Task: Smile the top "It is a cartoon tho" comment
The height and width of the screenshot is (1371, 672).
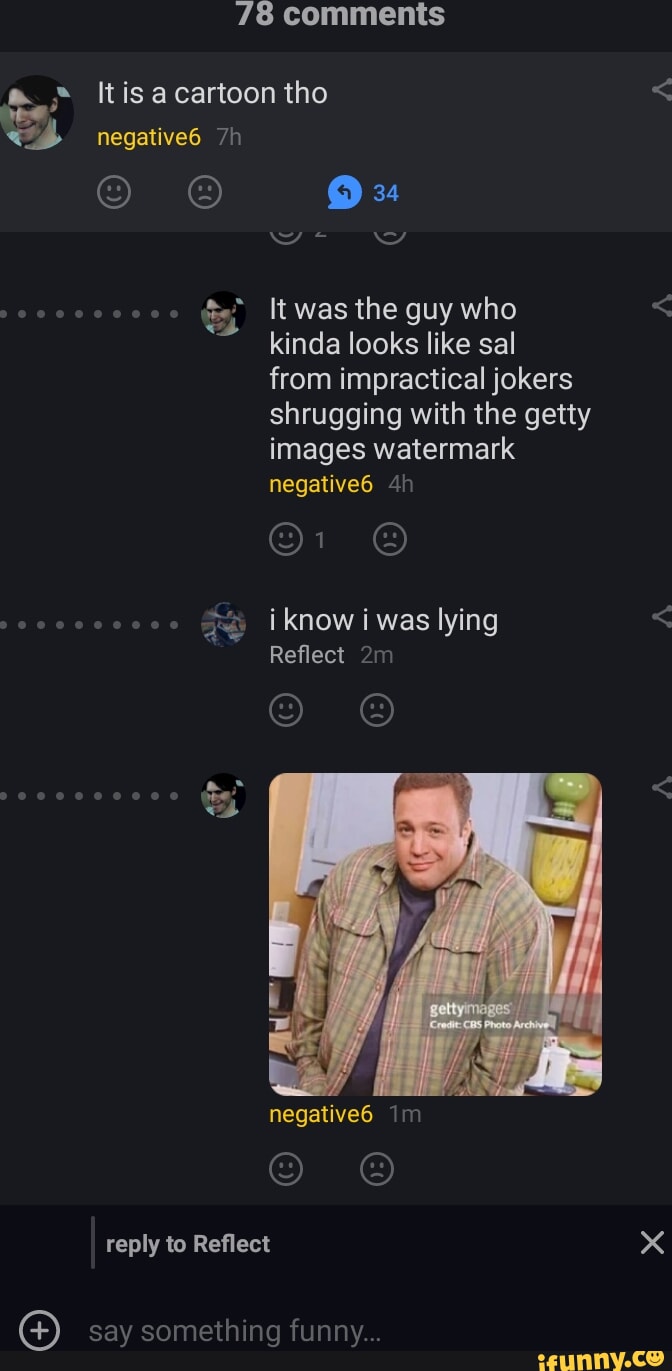Action: pos(114,191)
